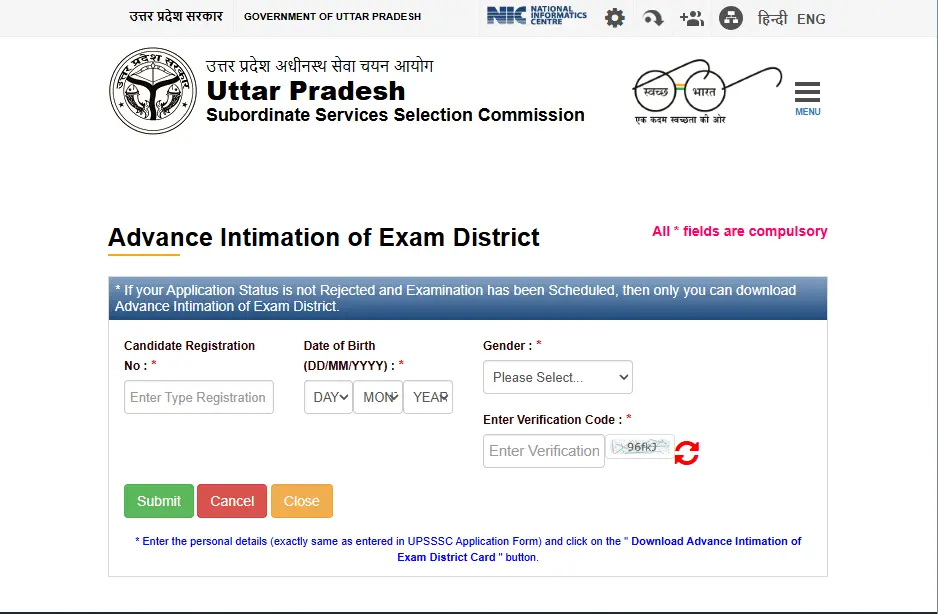Click the 'Government of Uttar Pradesh' header text
Image resolution: width=938 pixels, height=614 pixels.
[x=333, y=17]
